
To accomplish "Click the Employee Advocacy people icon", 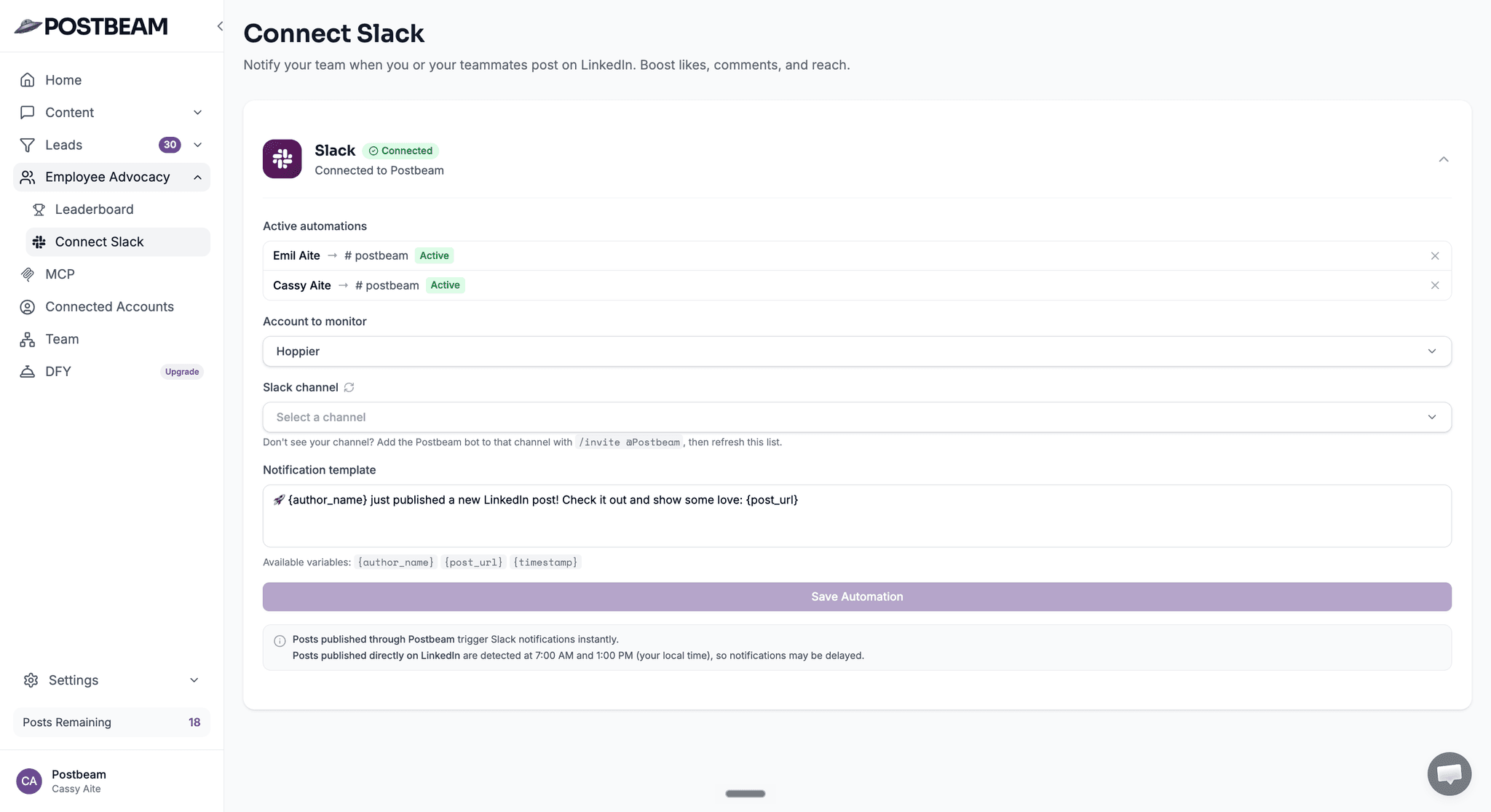I will 28,177.
